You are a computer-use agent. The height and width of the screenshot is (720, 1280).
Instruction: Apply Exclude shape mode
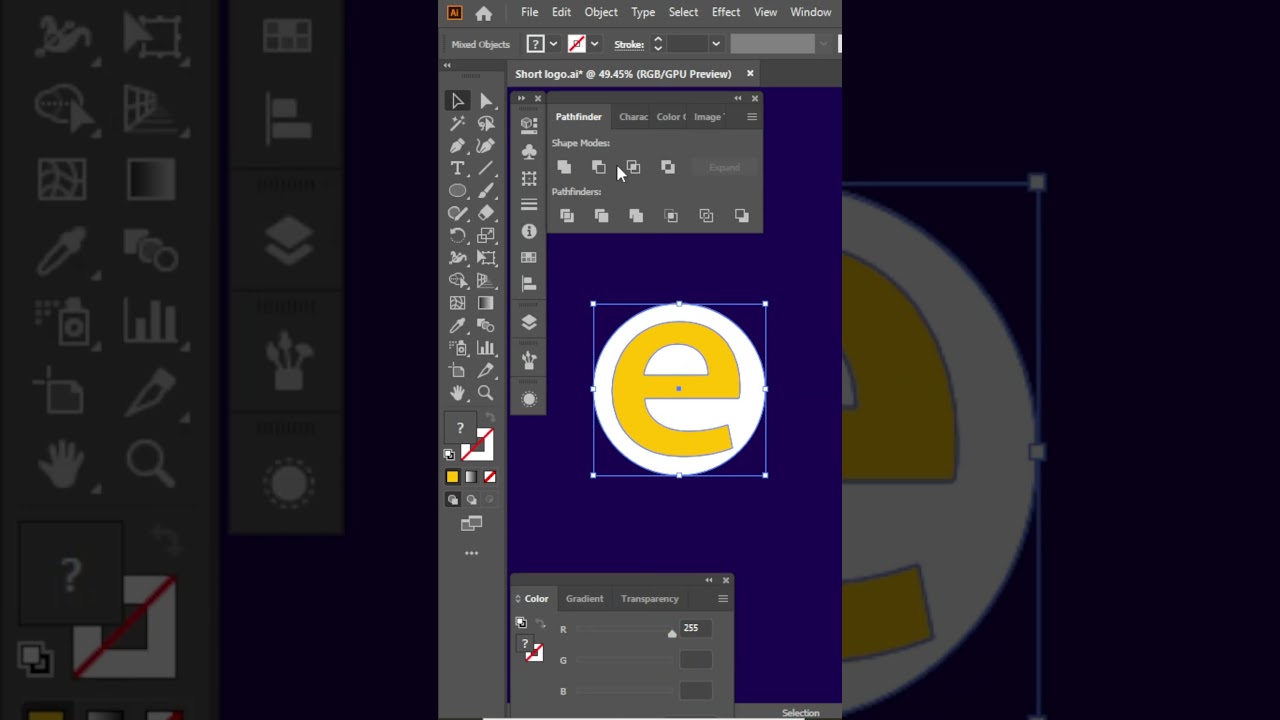[x=668, y=167]
